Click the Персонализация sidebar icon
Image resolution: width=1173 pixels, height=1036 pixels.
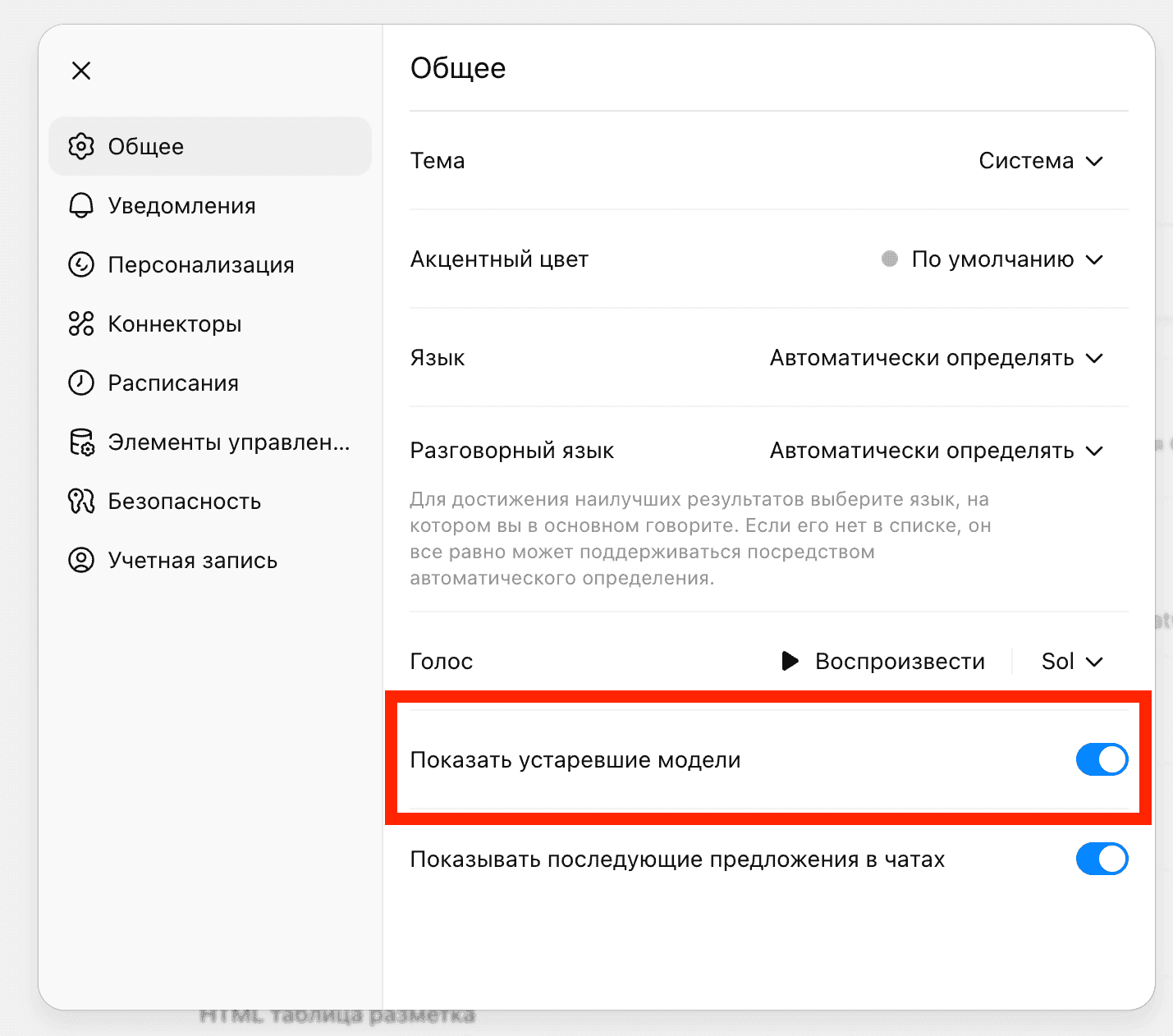(81, 264)
